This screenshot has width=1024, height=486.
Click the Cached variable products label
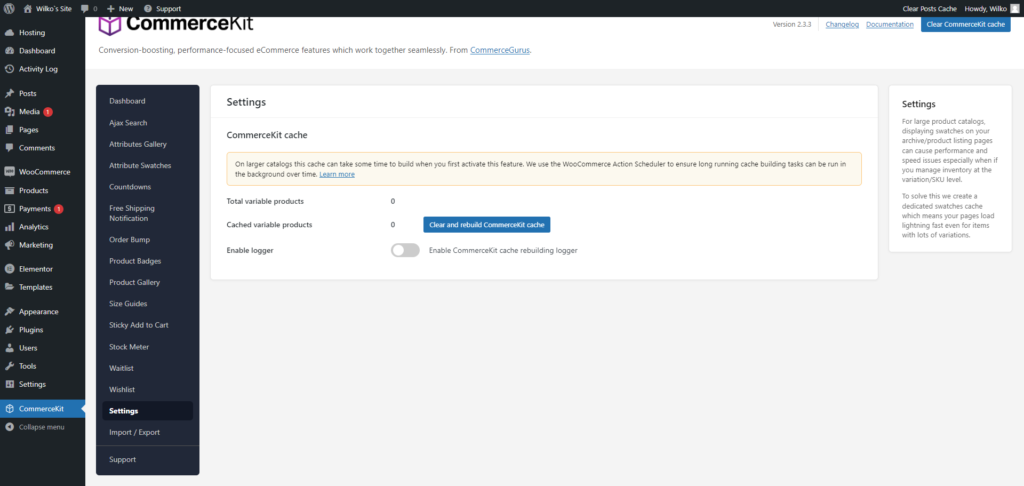pos(269,225)
